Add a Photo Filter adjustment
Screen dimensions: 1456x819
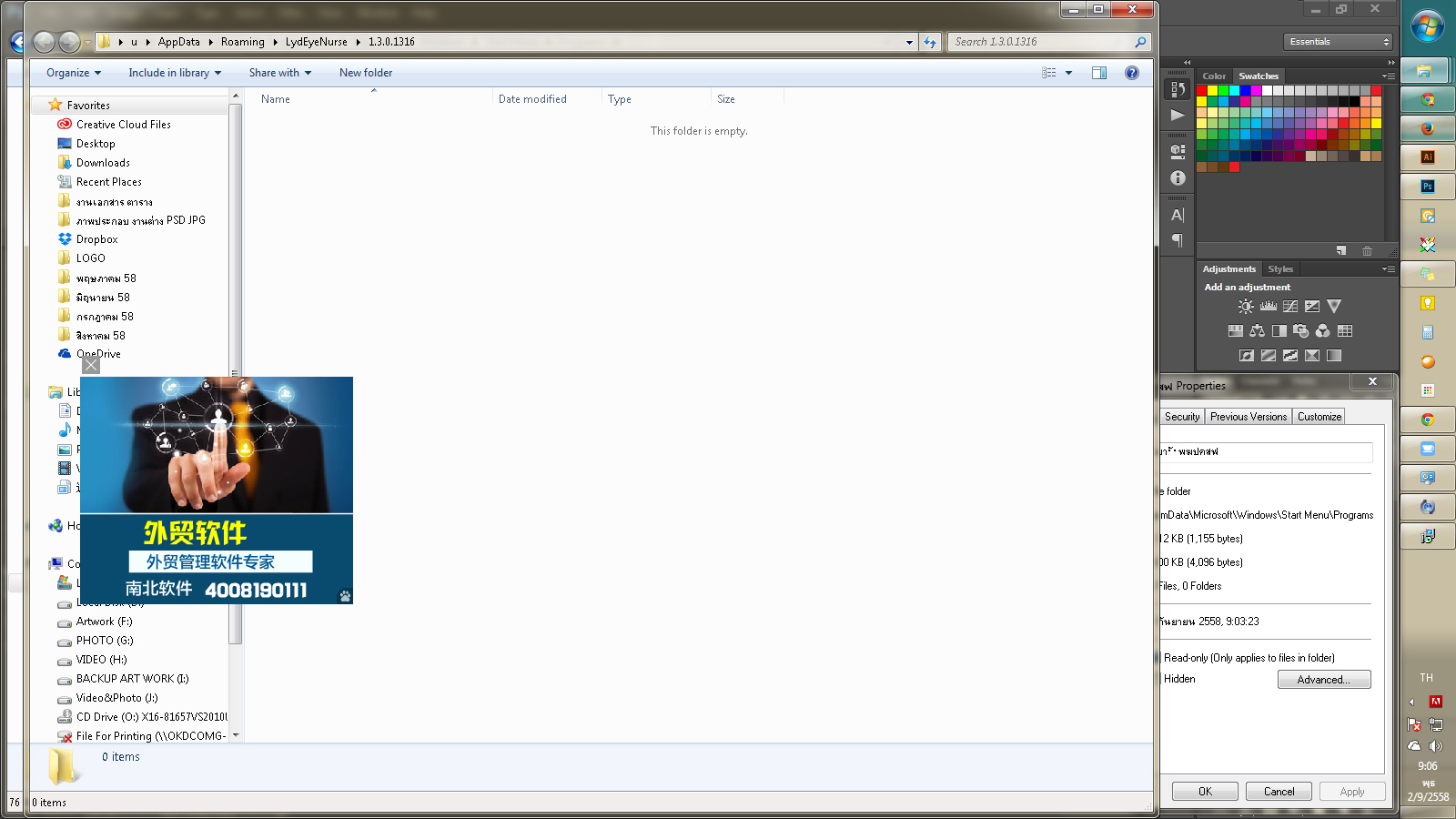pyautogui.click(x=1300, y=331)
